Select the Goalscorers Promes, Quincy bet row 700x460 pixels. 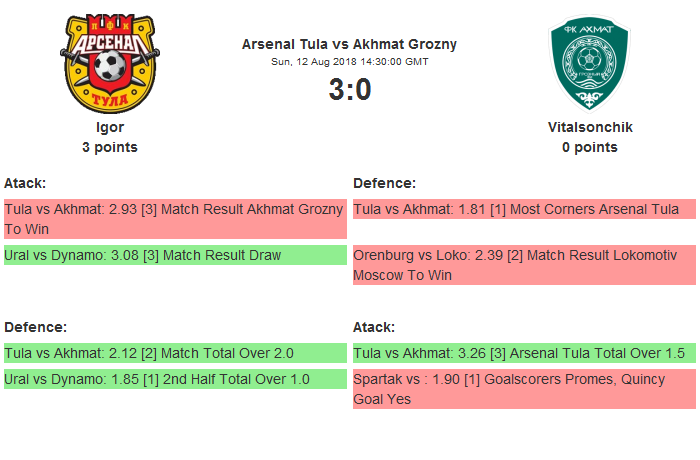pos(523,389)
